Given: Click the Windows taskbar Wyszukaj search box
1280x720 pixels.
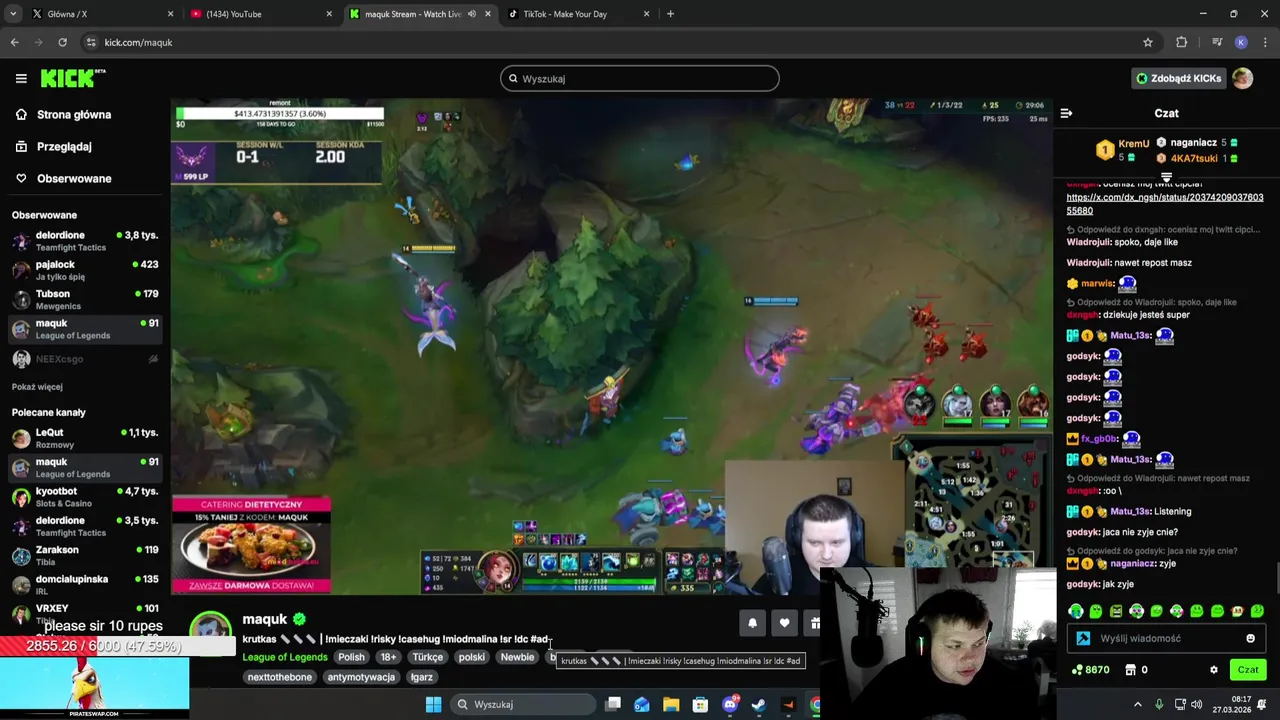Looking at the screenshot, I should [523, 704].
